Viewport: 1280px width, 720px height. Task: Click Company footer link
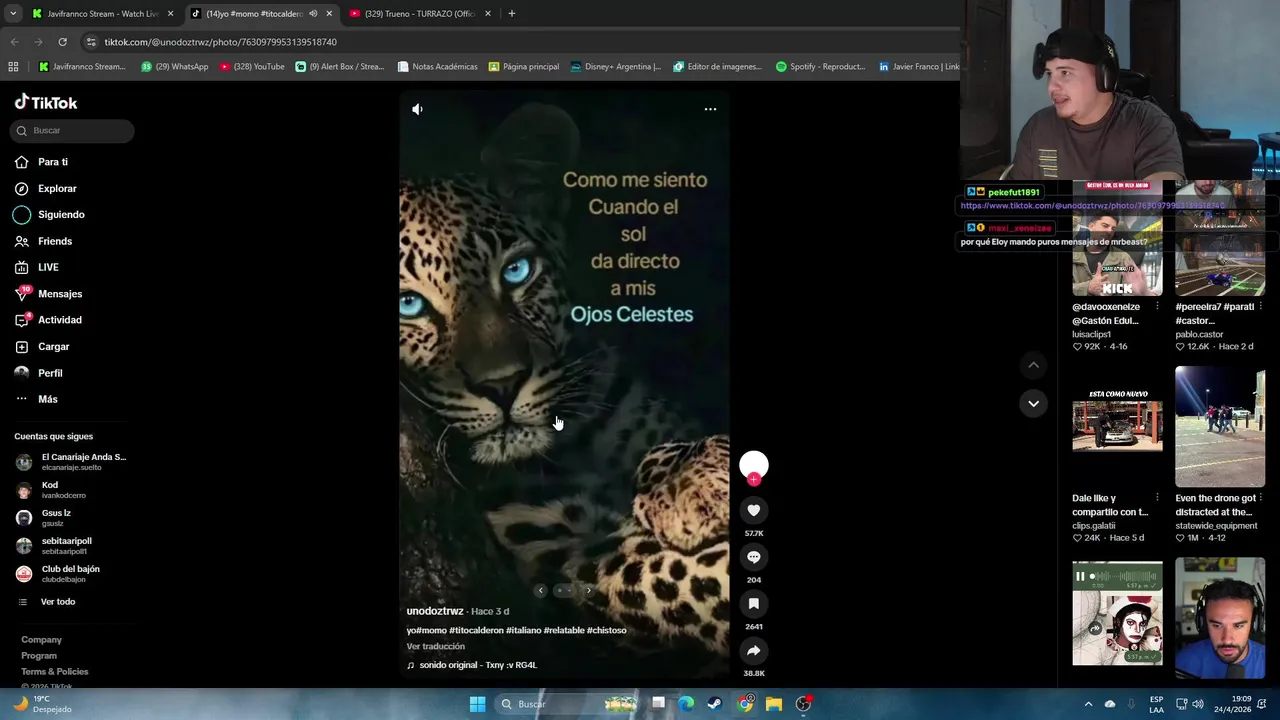[x=41, y=640]
